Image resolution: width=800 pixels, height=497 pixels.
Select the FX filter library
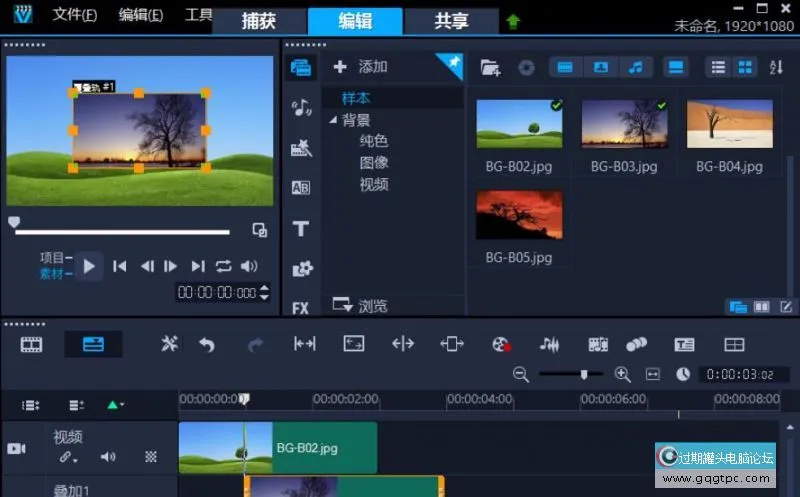(x=300, y=308)
